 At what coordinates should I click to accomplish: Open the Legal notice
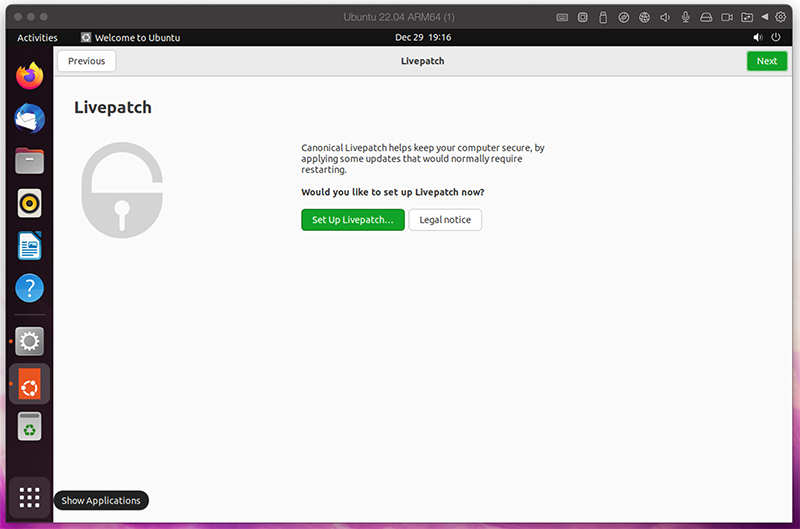(445, 220)
